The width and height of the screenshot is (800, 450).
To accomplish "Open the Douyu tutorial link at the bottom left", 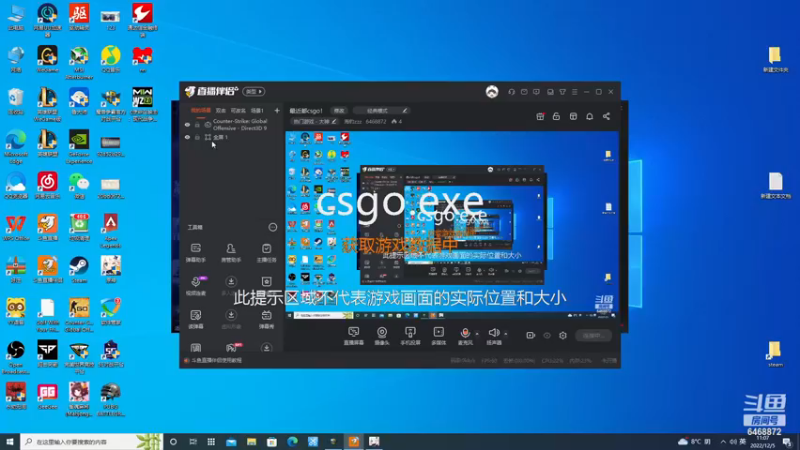I will click(x=213, y=360).
